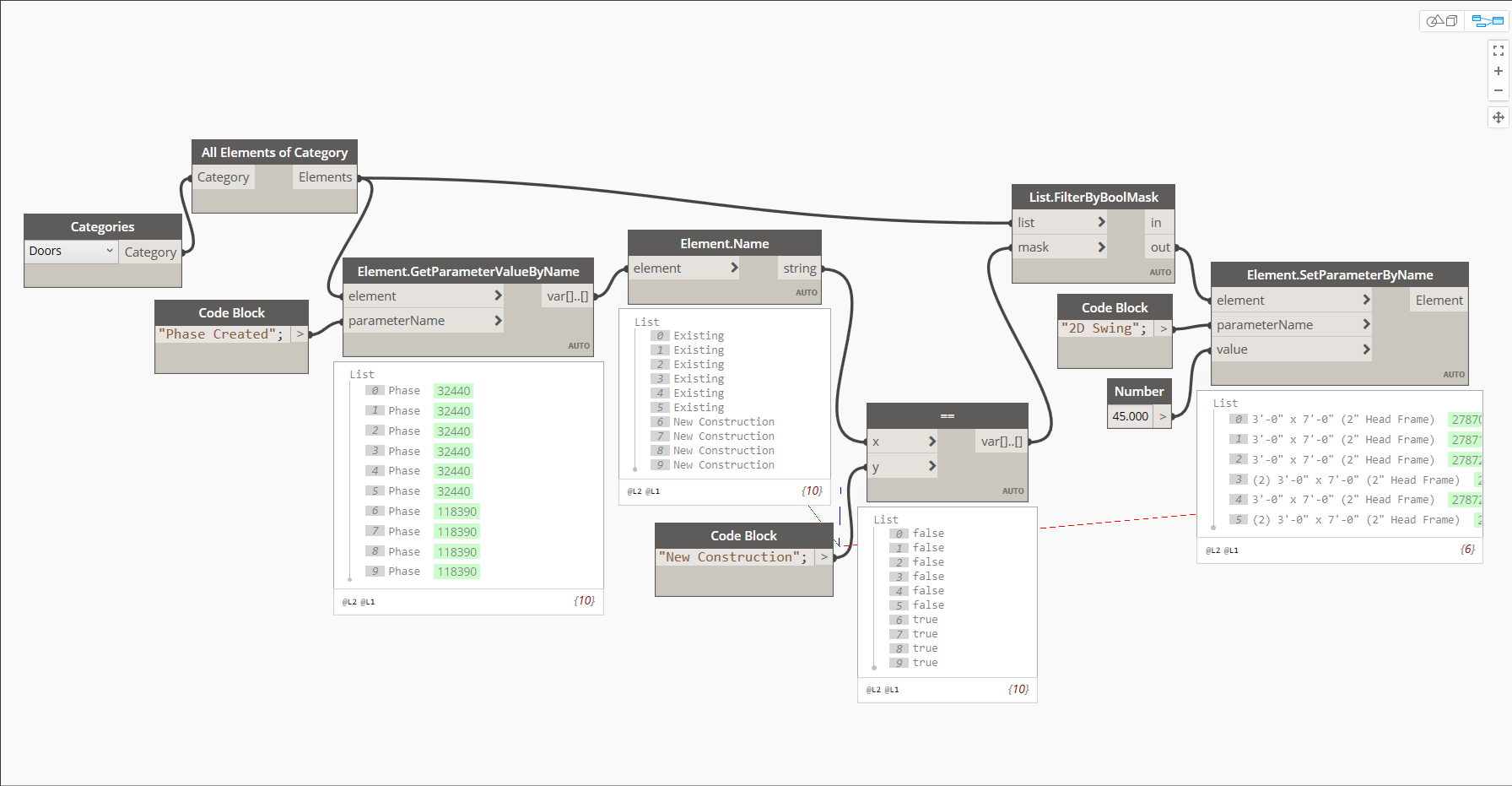Screen dimensions: 1512x786
Task: Click the string output port of Element.Name
Action: tap(799, 268)
